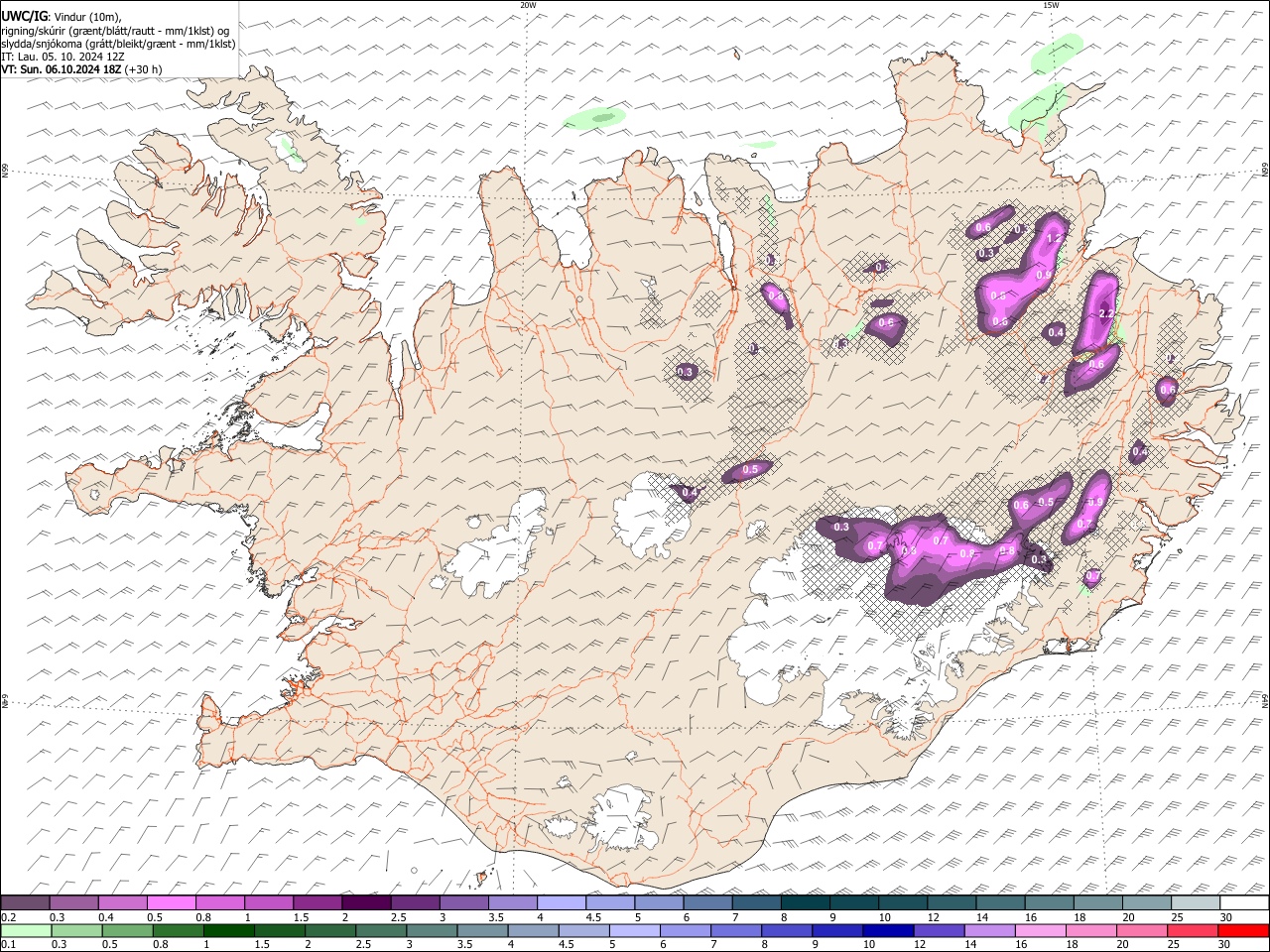Click the '2.2' precipitation value on the map
The height and width of the screenshot is (952, 1270).
tap(1108, 313)
